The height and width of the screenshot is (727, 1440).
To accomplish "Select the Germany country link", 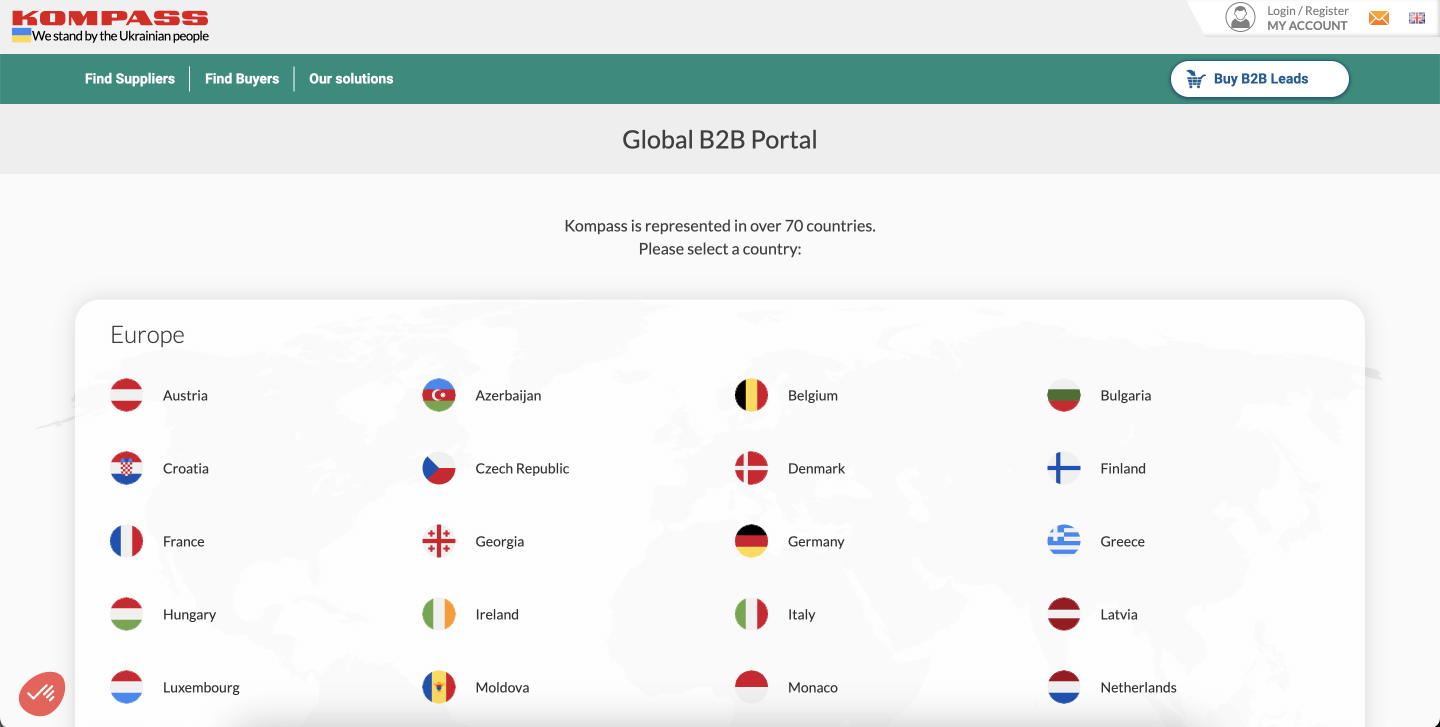I will [x=816, y=541].
